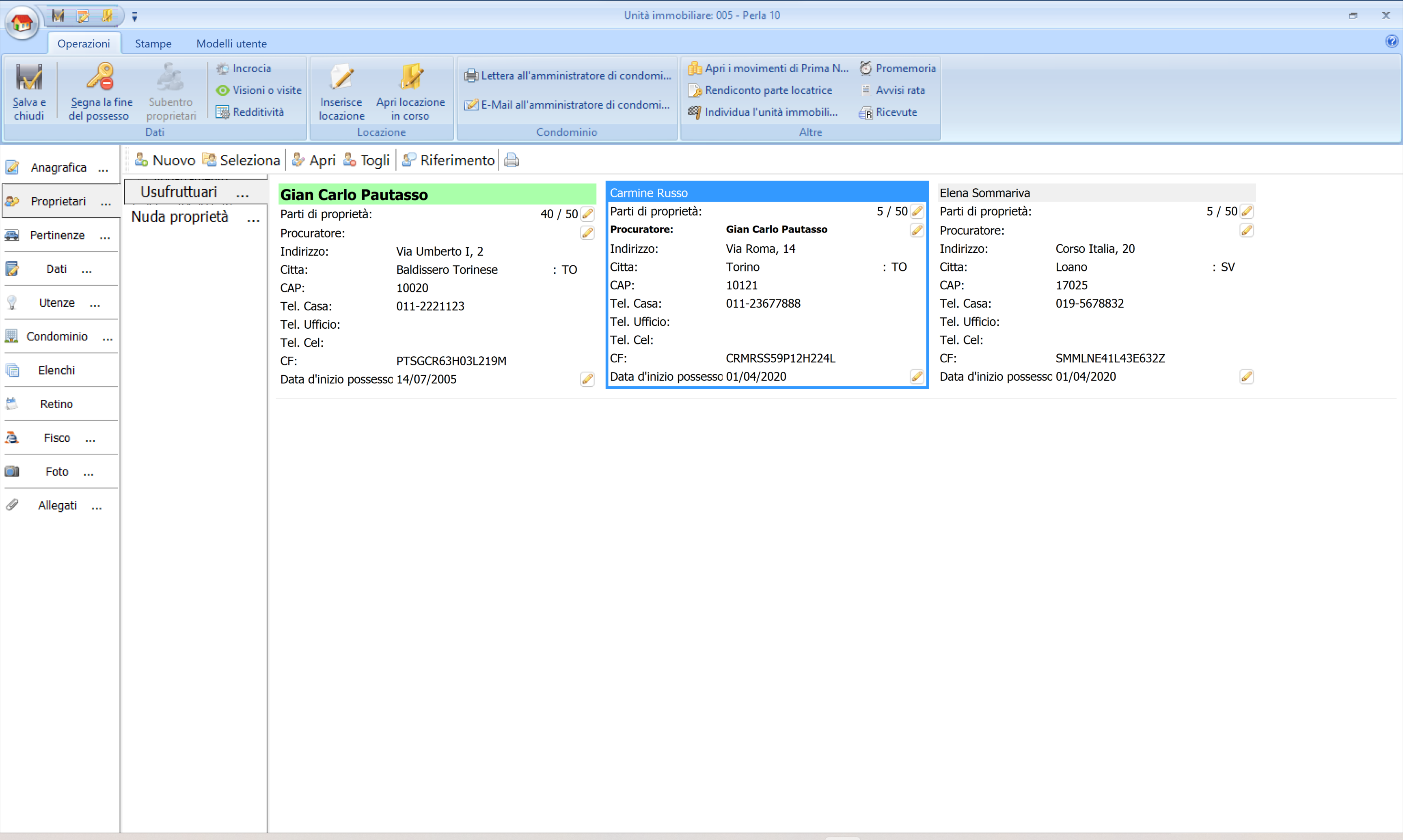Click the printer icon in owners toolbar

pos(511,160)
